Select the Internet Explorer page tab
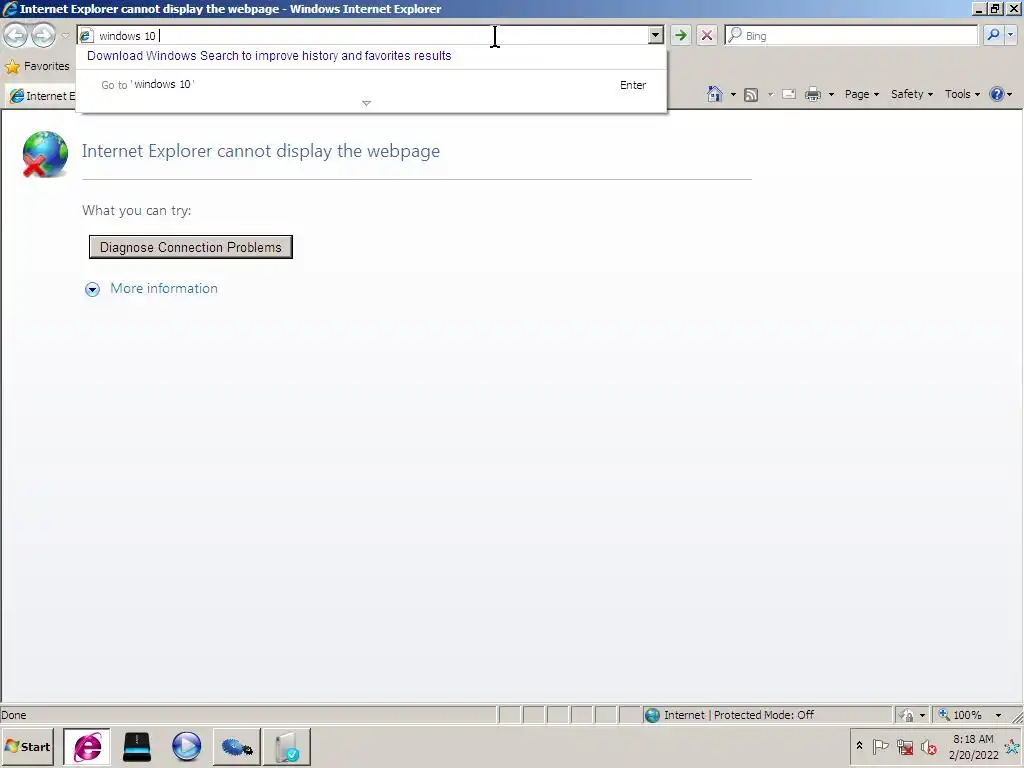The height and width of the screenshot is (768, 1024). pyautogui.click(x=40, y=96)
